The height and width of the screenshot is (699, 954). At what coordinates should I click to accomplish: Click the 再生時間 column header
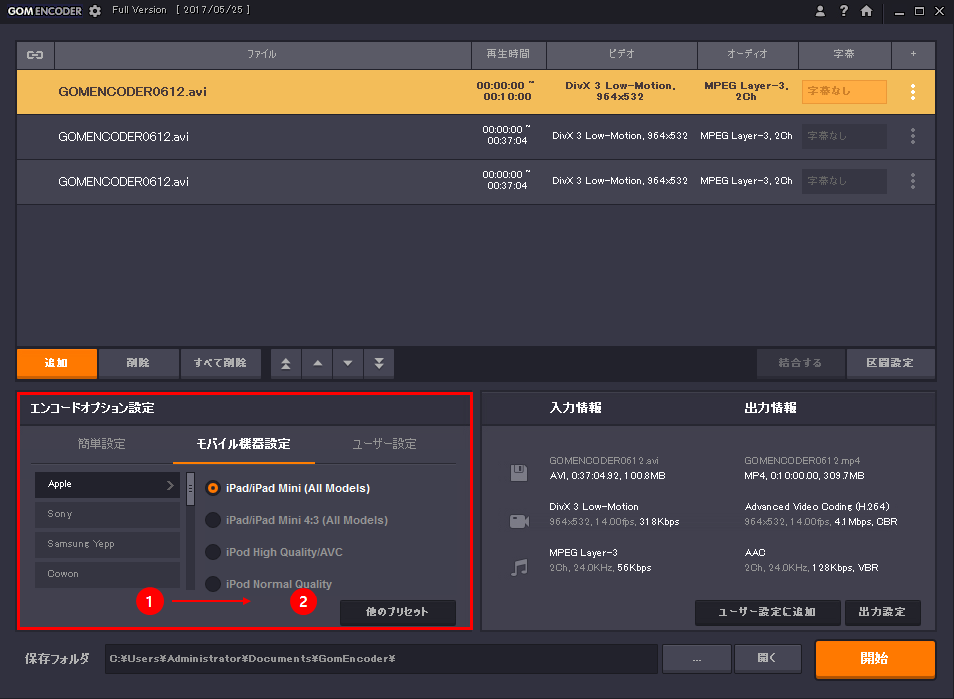(x=508, y=55)
